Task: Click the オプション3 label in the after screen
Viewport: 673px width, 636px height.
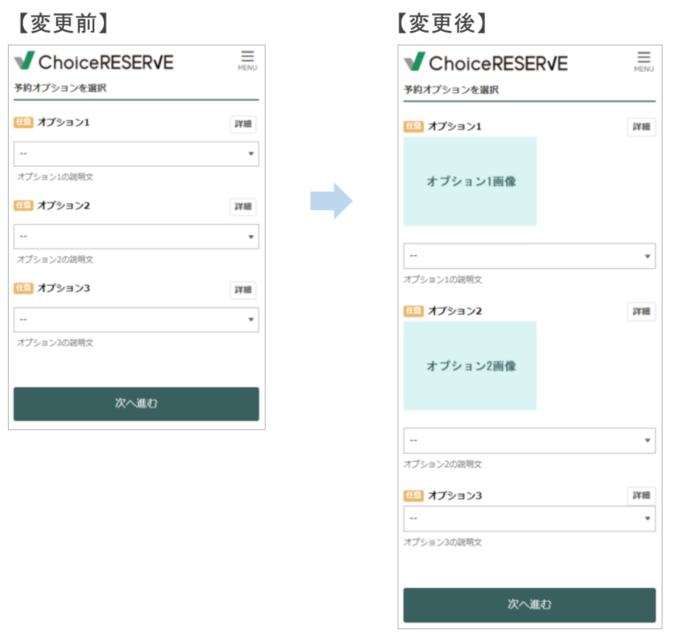Action: coord(455,496)
